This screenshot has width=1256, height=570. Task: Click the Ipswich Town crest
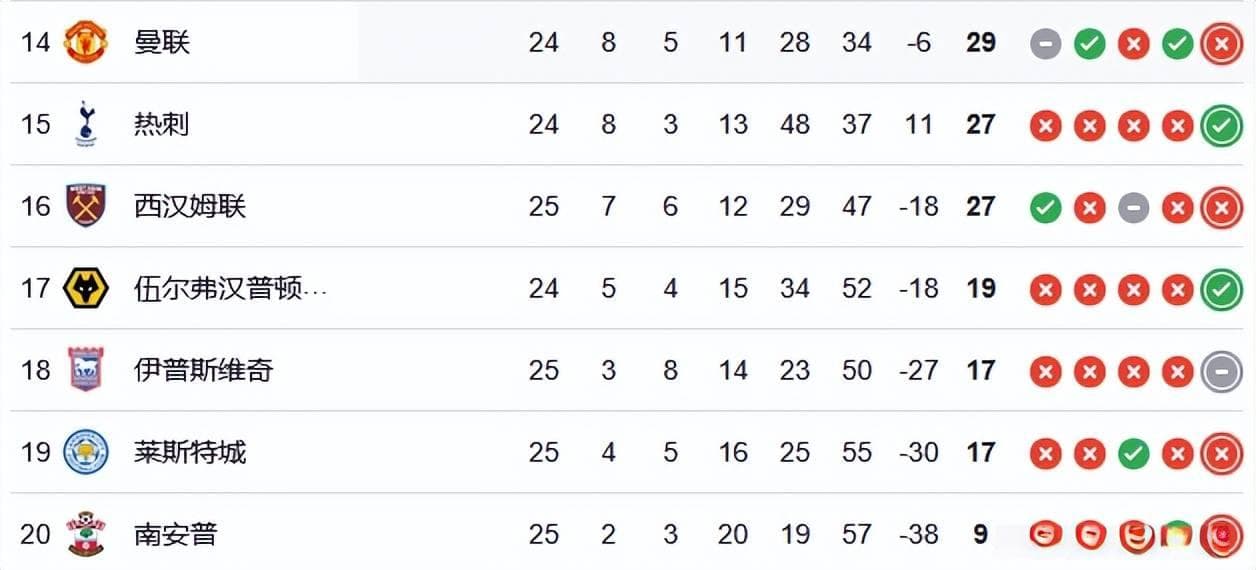[85, 370]
